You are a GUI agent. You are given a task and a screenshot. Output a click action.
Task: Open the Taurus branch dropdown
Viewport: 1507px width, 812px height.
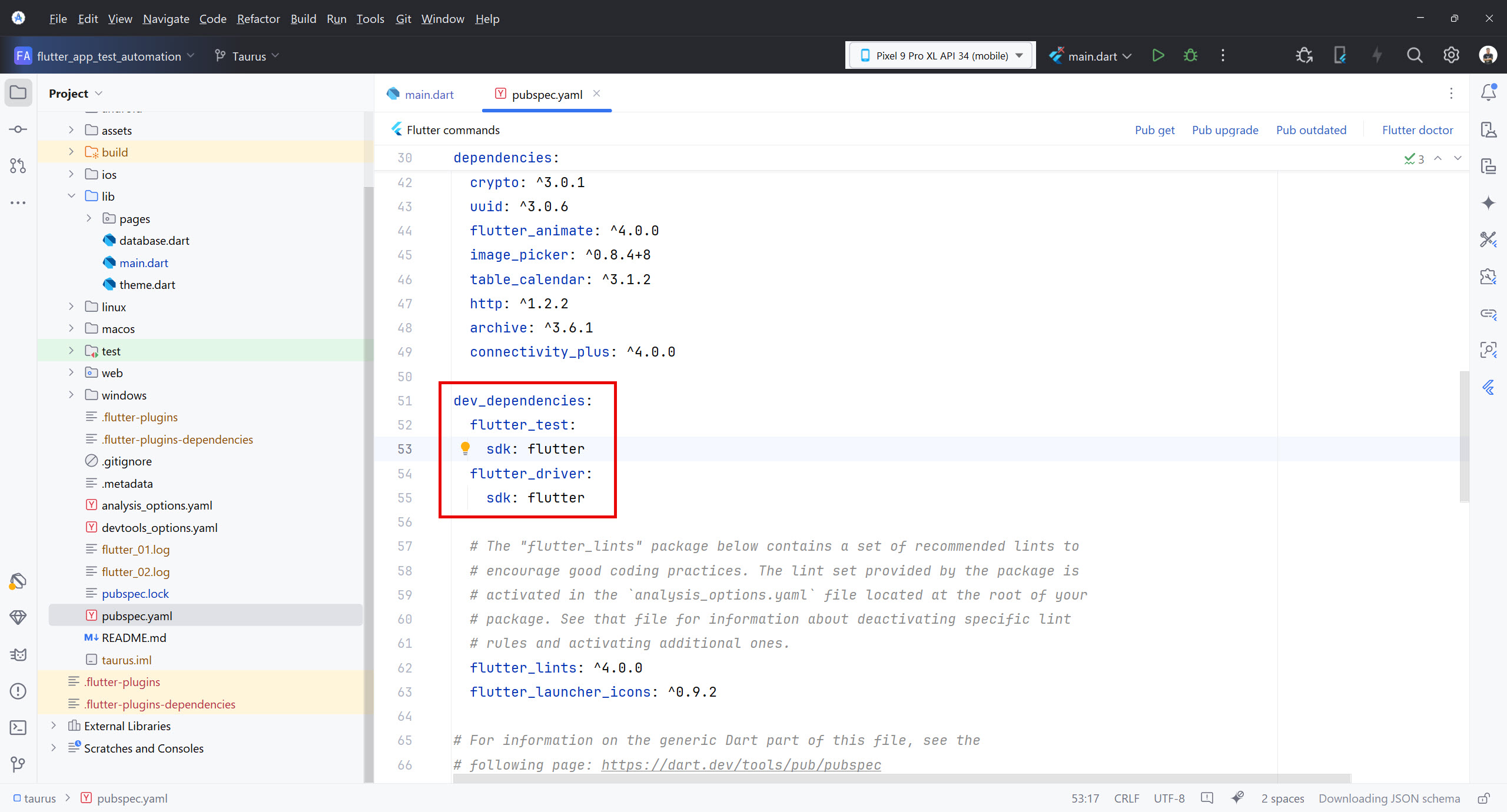coord(247,56)
